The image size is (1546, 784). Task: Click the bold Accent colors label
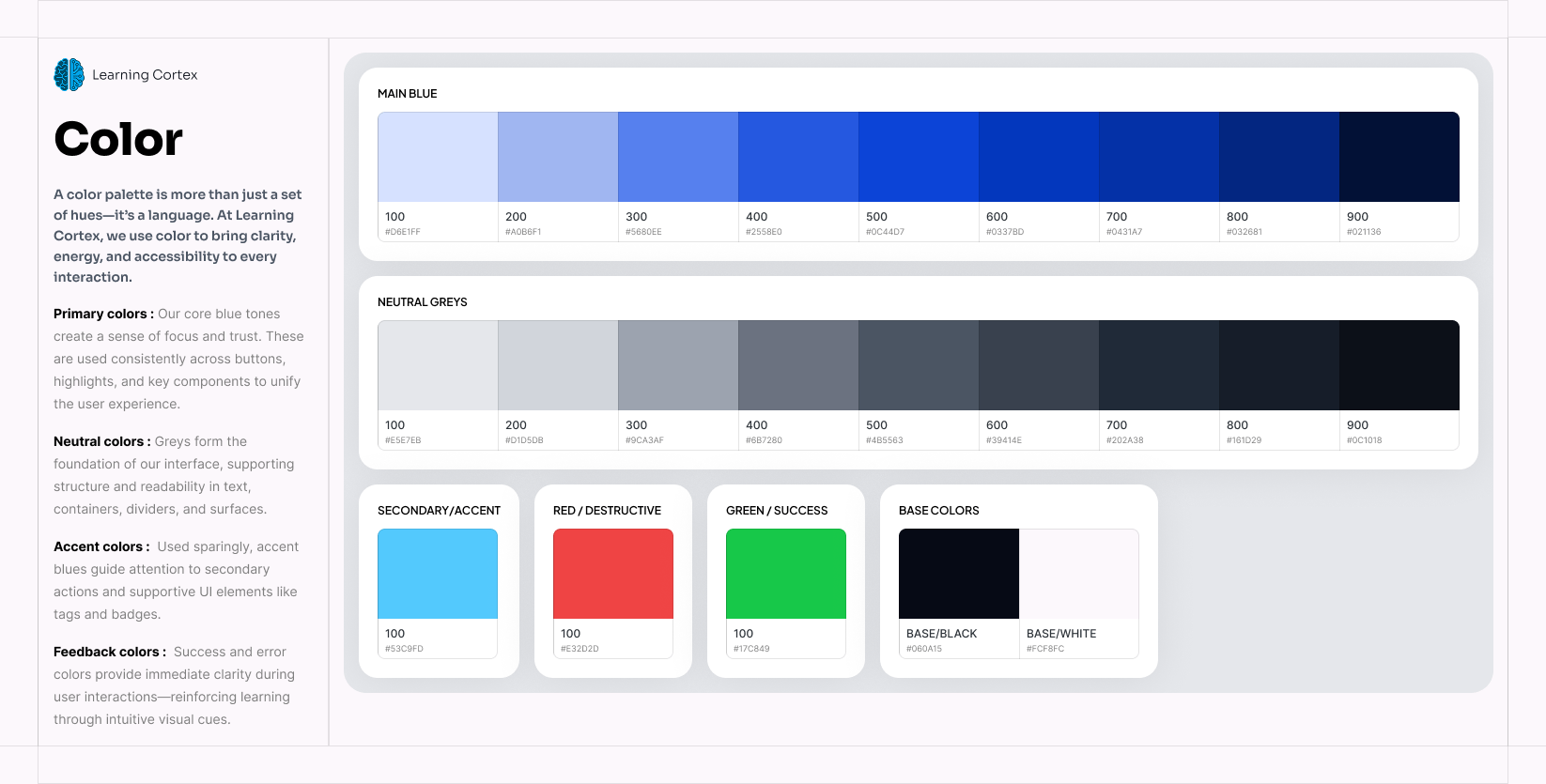(x=100, y=546)
